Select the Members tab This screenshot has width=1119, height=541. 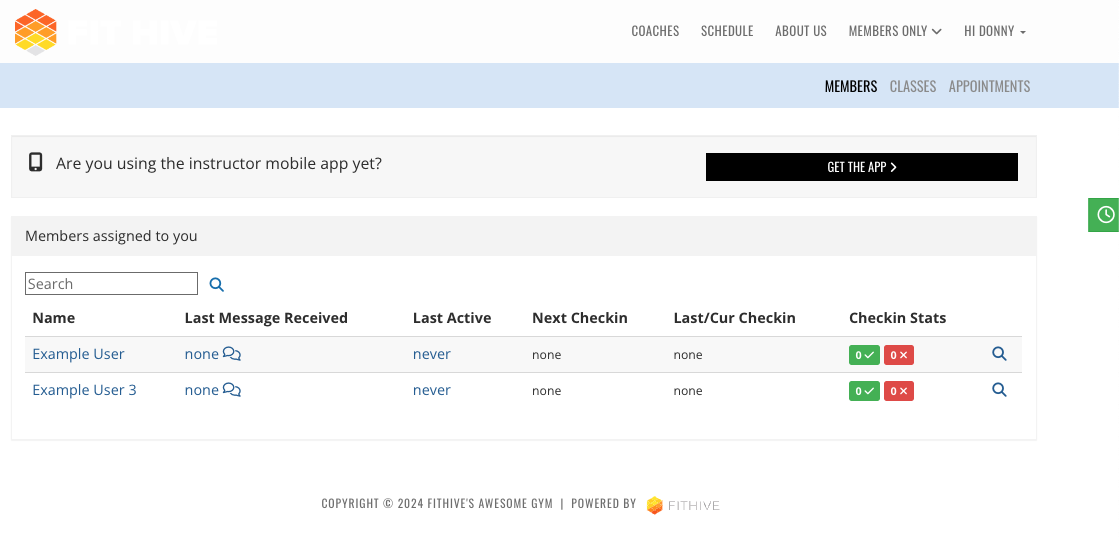pos(851,86)
